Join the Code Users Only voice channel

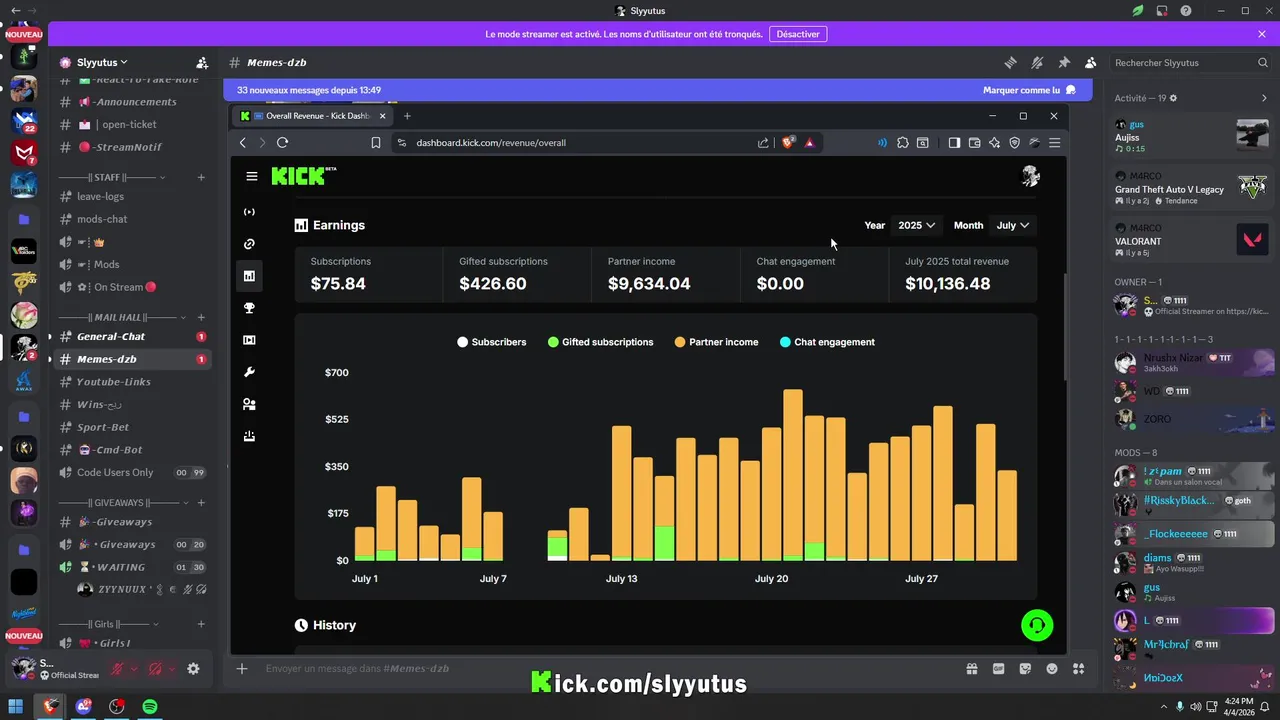click(x=132, y=473)
